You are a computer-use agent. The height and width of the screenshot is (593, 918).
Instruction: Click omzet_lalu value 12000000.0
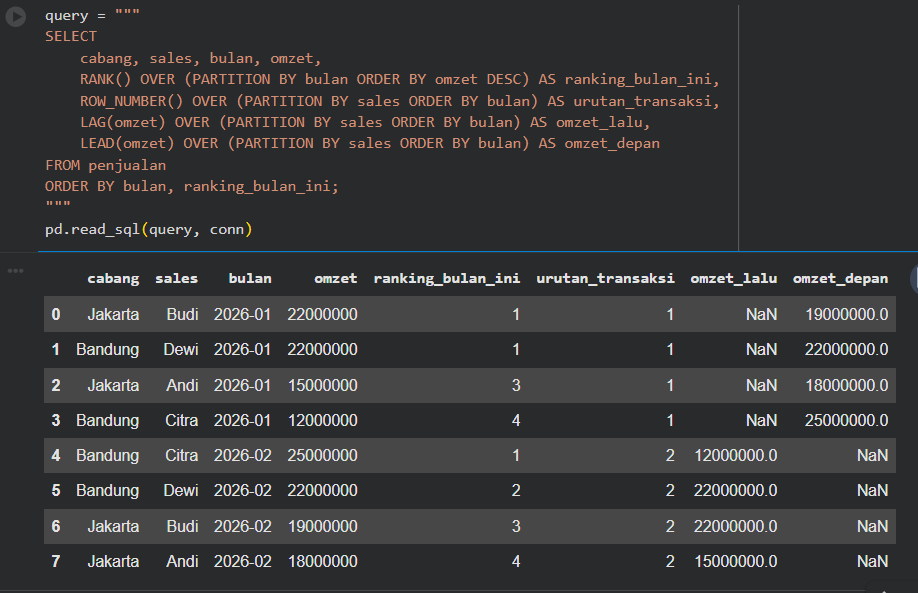pyautogui.click(x=735, y=455)
